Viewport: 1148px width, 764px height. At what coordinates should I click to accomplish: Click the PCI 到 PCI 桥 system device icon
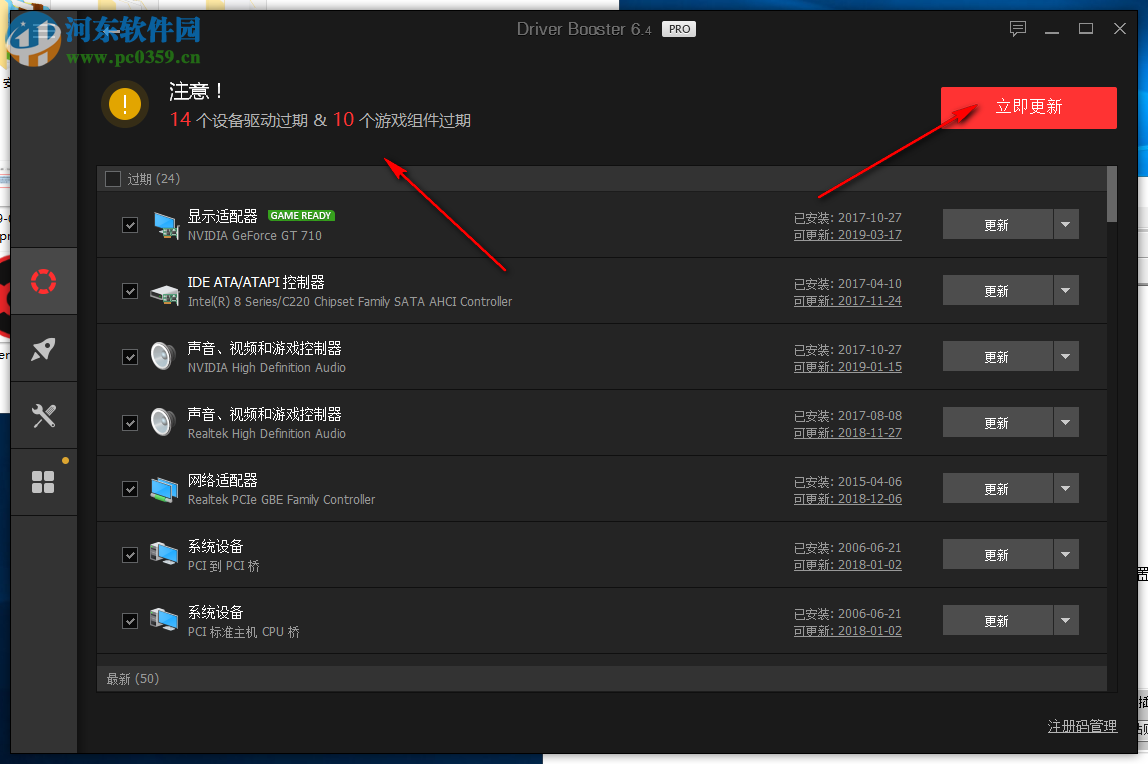point(164,554)
